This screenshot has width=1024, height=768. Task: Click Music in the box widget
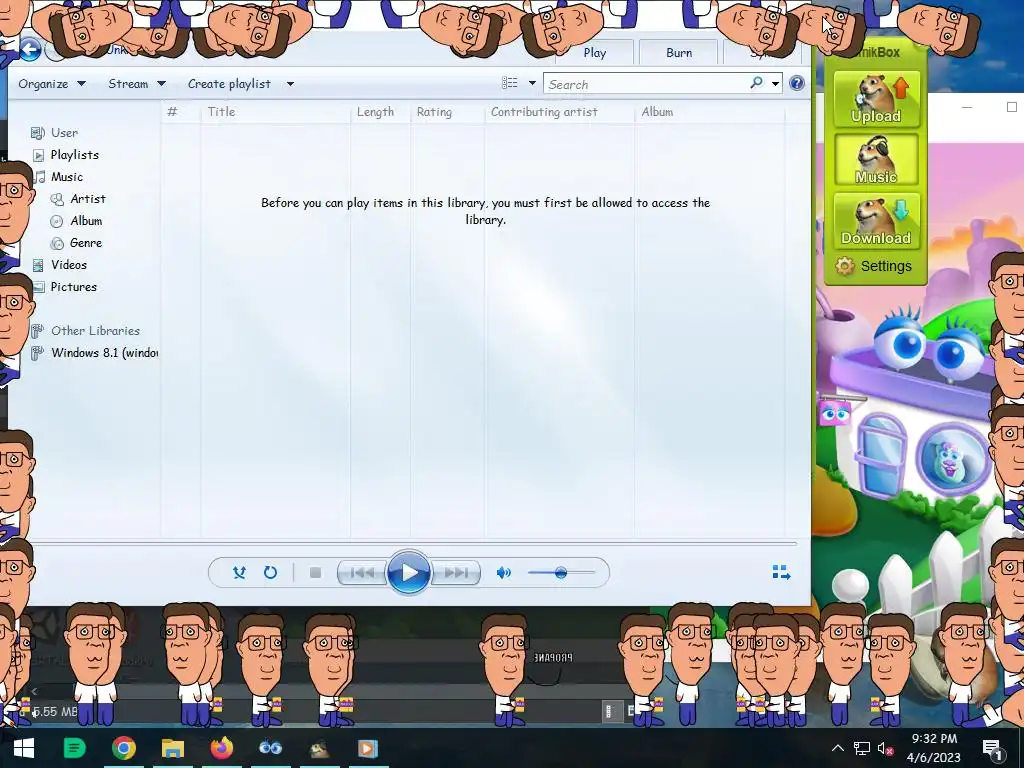tap(876, 161)
